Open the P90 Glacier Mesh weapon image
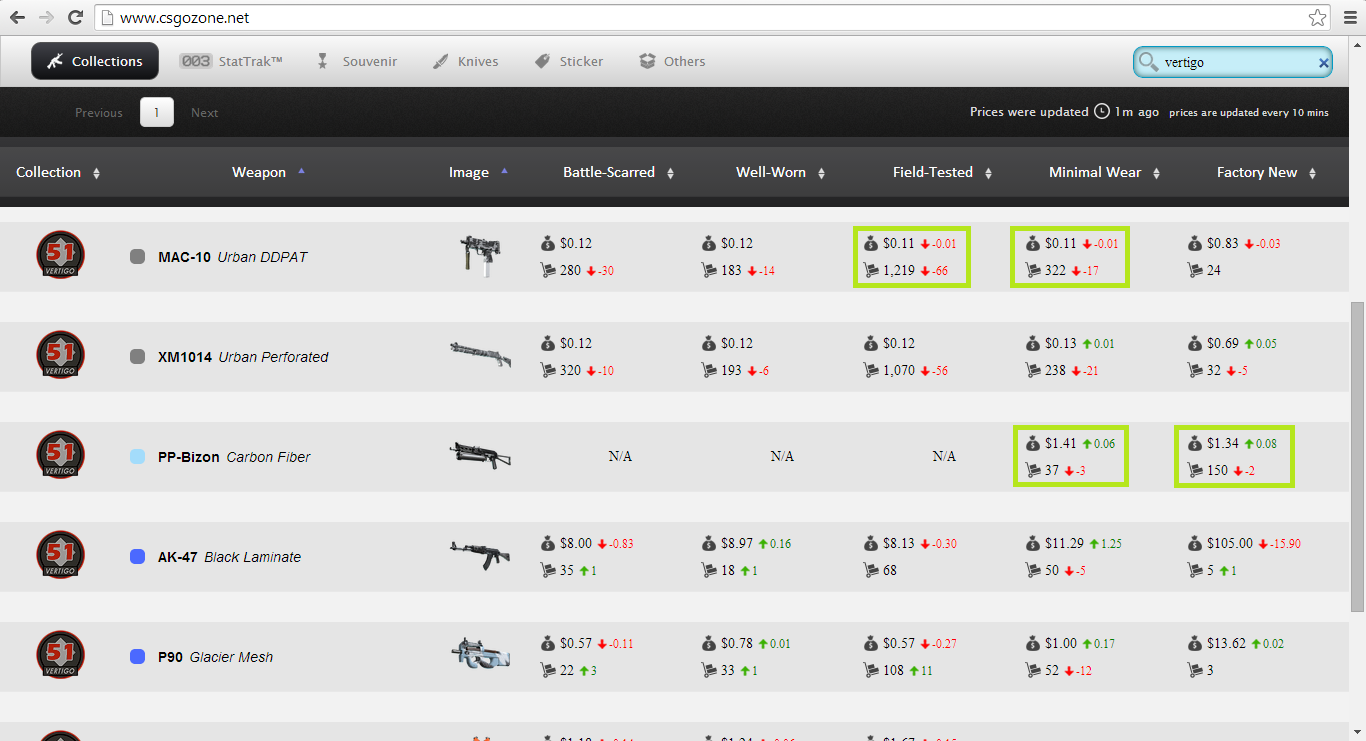This screenshot has width=1366, height=741. coord(480,655)
